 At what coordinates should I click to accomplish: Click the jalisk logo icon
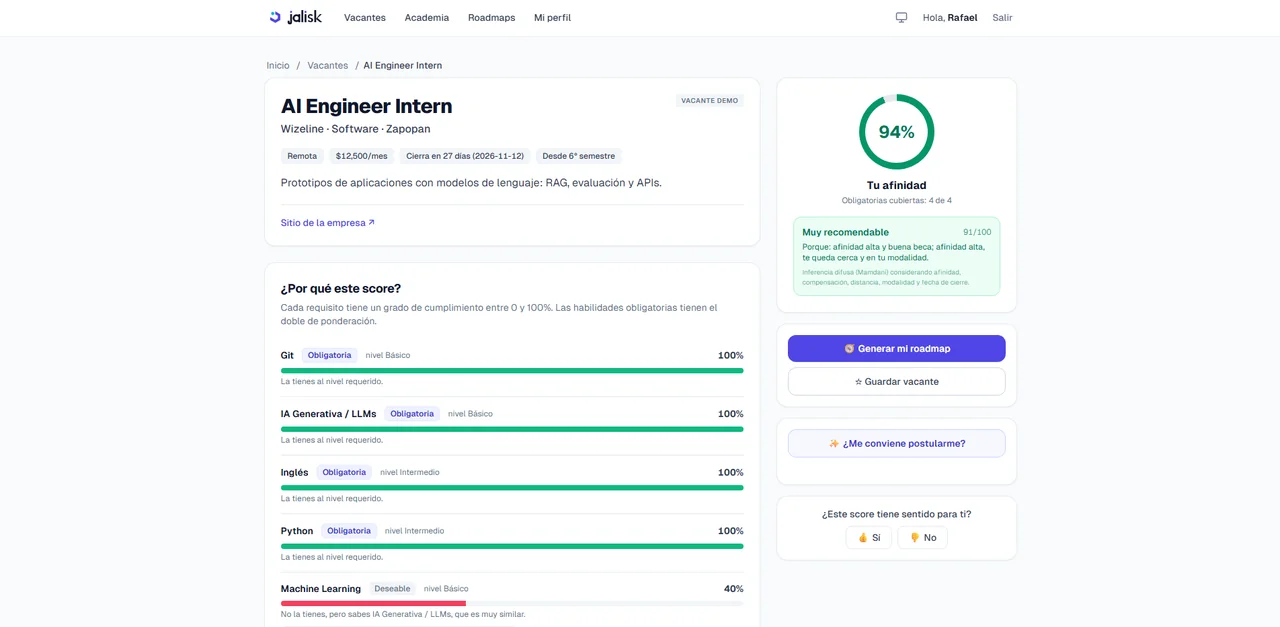(x=275, y=17)
